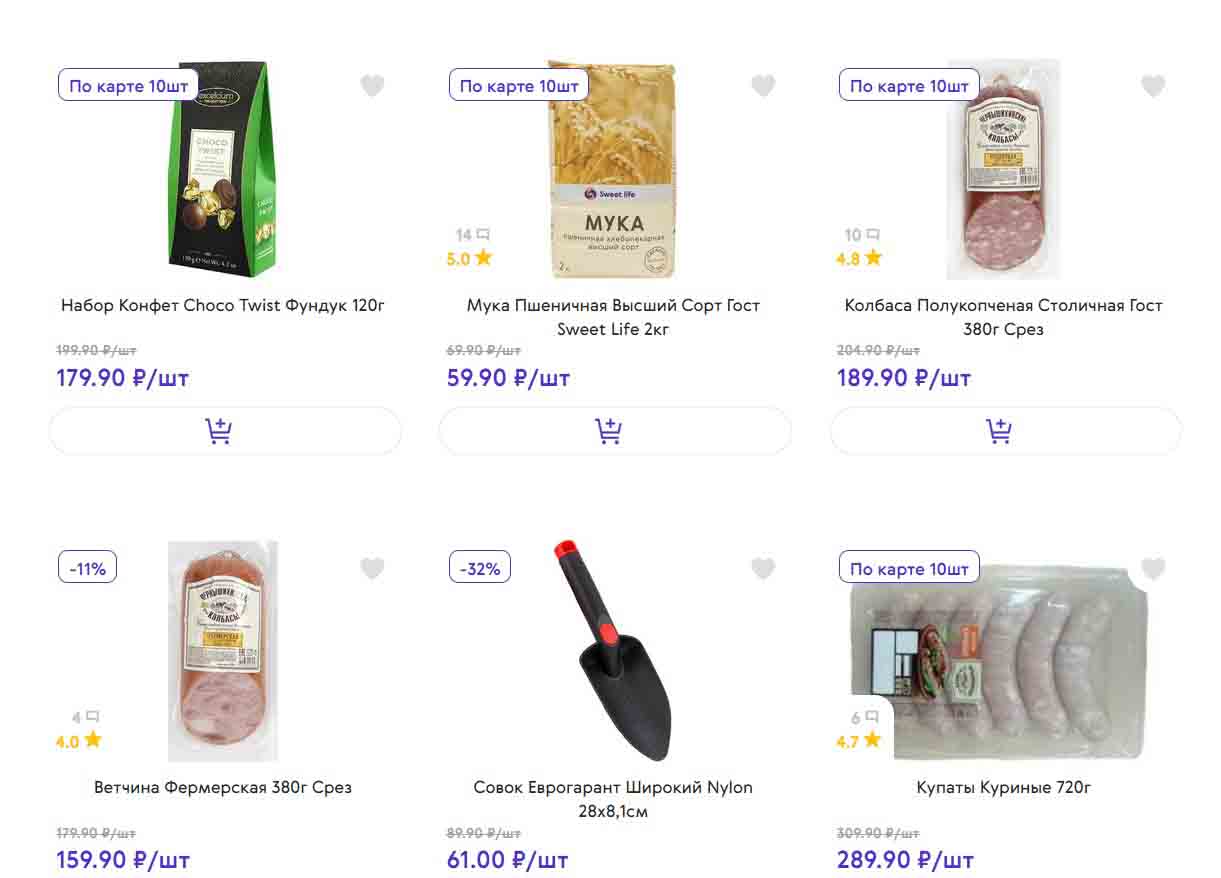This screenshot has width=1221, height=878.
Task: Open Совок Еврогарант Широкий Nylon link
Action: pos(613,798)
